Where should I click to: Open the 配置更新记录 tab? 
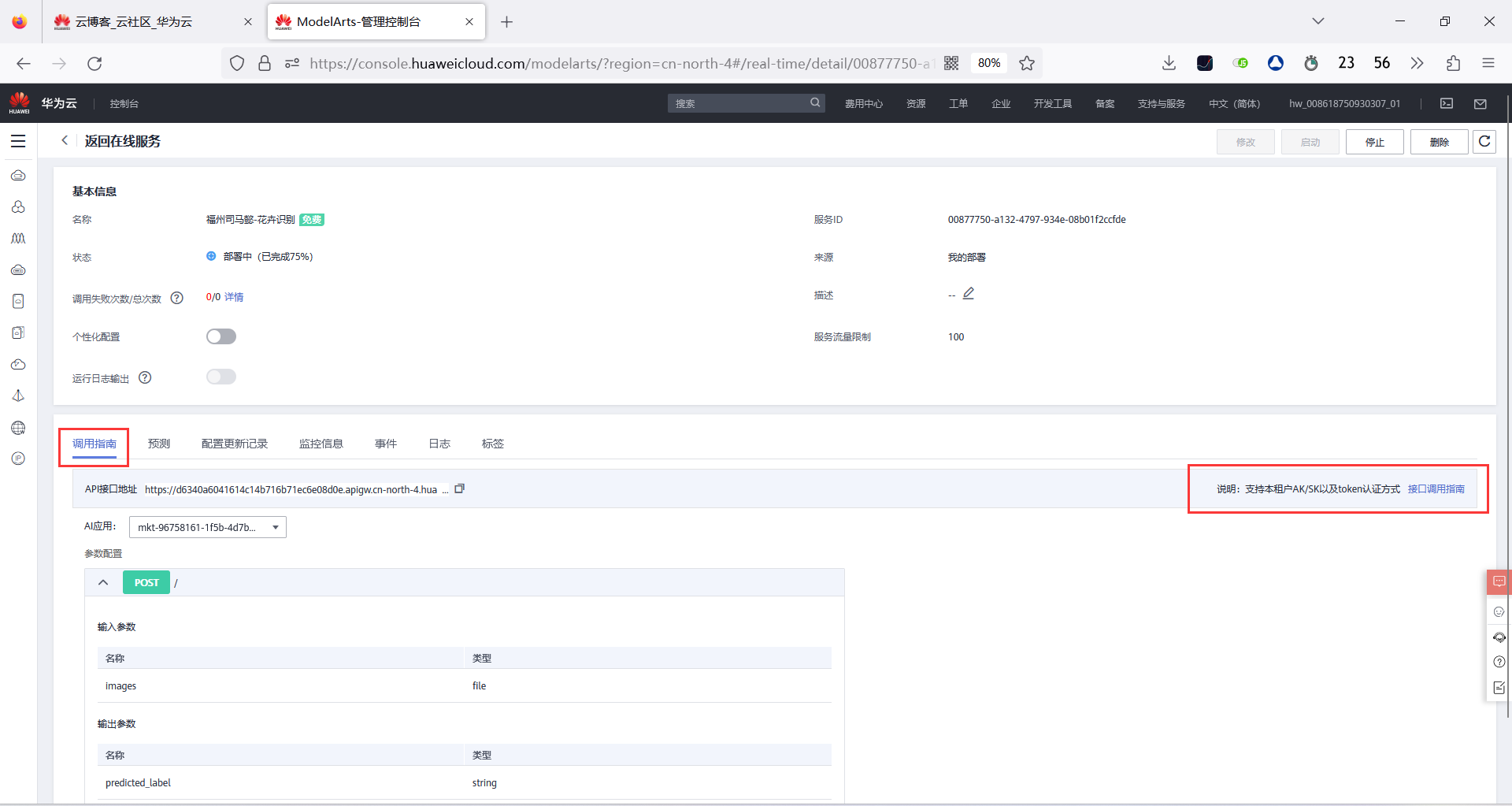click(x=235, y=444)
